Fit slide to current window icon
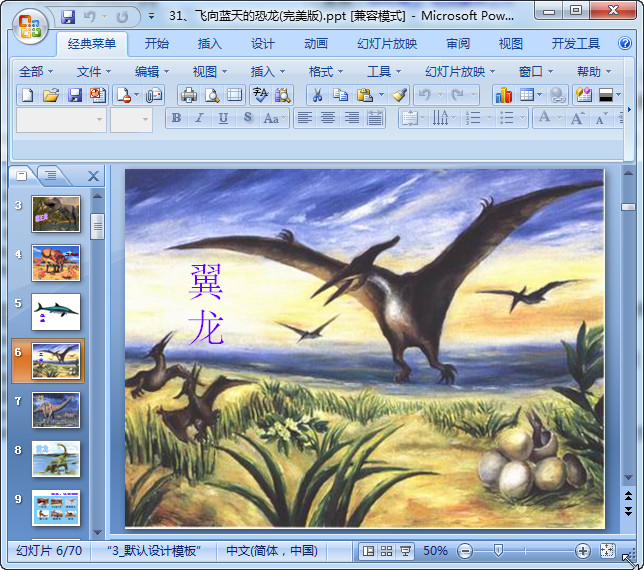Viewport: 644px width, 570px height. coord(607,551)
